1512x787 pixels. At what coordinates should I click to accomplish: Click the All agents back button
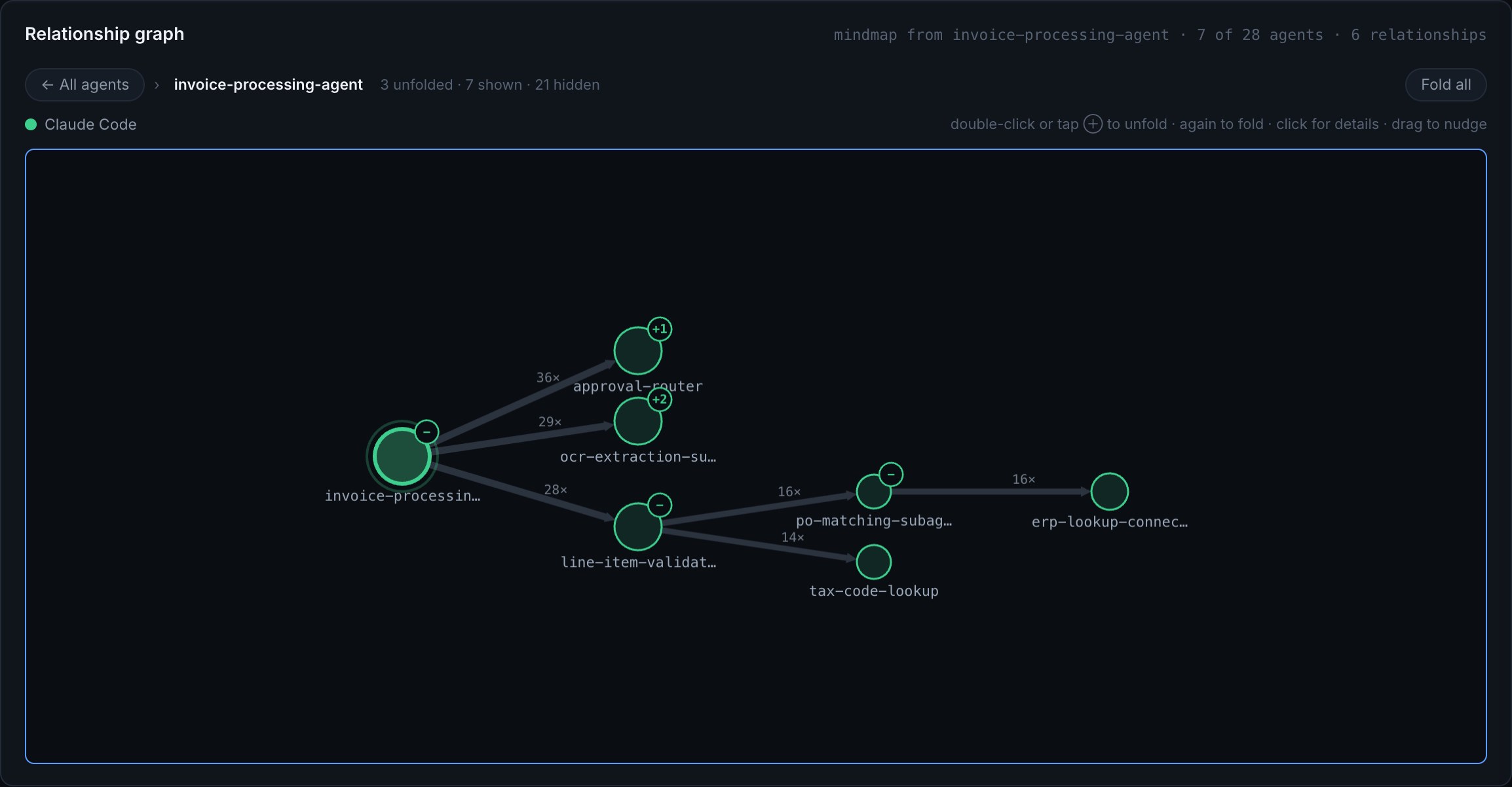[x=85, y=84]
